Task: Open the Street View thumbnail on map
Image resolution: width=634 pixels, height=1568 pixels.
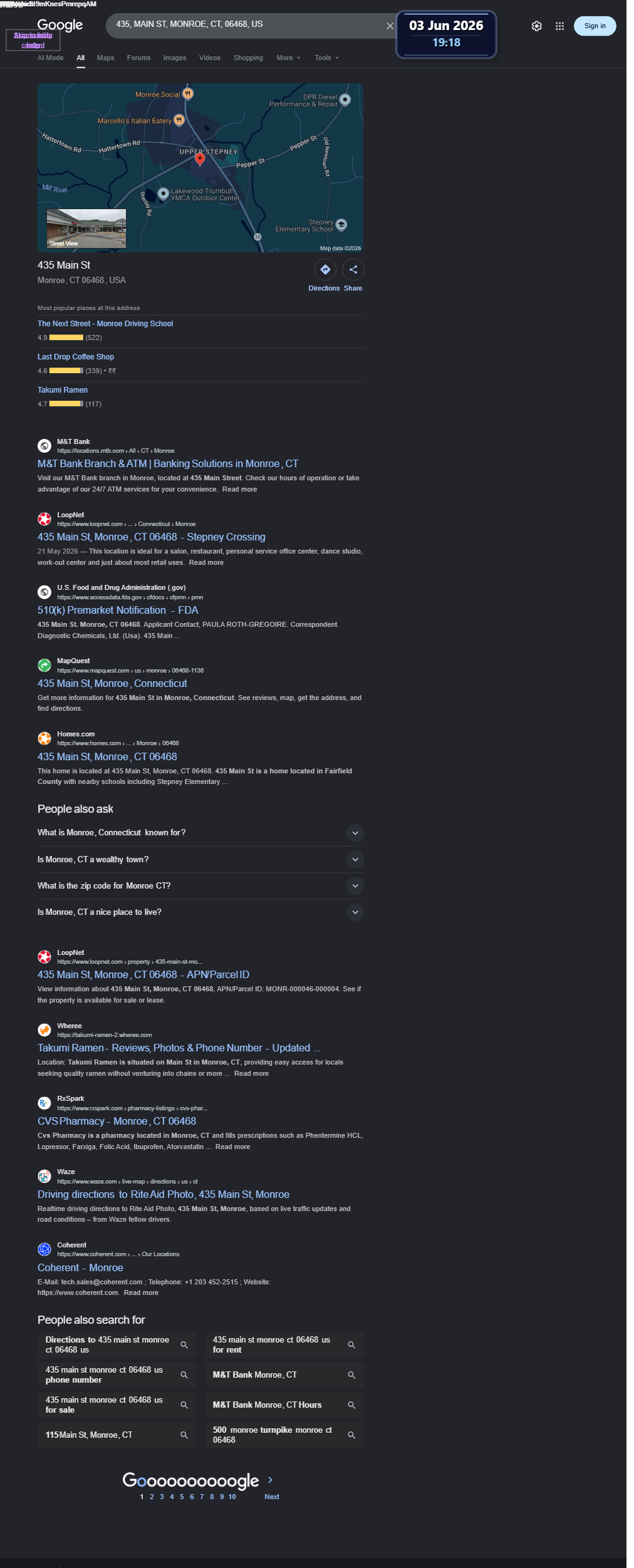Action: click(86, 229)
